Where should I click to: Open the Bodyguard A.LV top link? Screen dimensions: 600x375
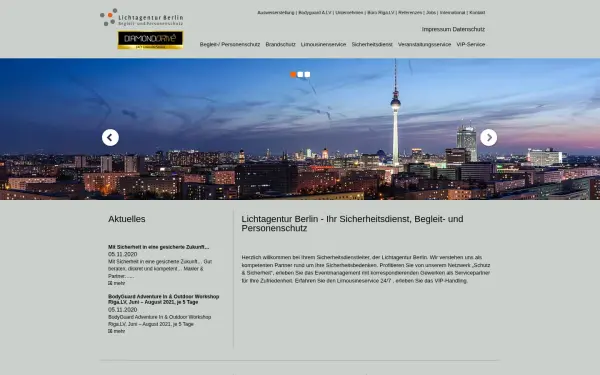[x=315, y=13]
